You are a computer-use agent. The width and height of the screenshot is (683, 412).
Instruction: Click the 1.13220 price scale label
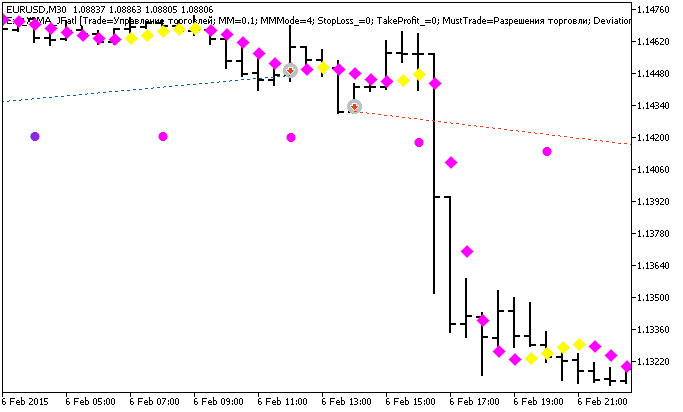(x=653, y=361)
